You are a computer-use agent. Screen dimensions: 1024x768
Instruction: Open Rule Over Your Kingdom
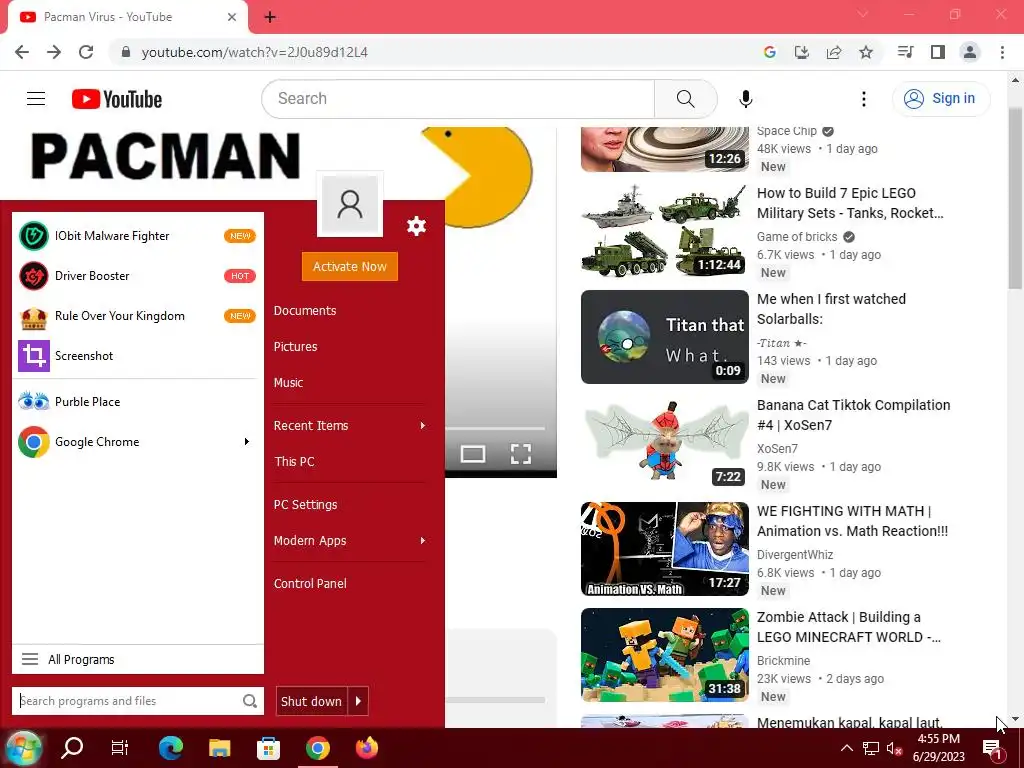(x=137, y=316)
